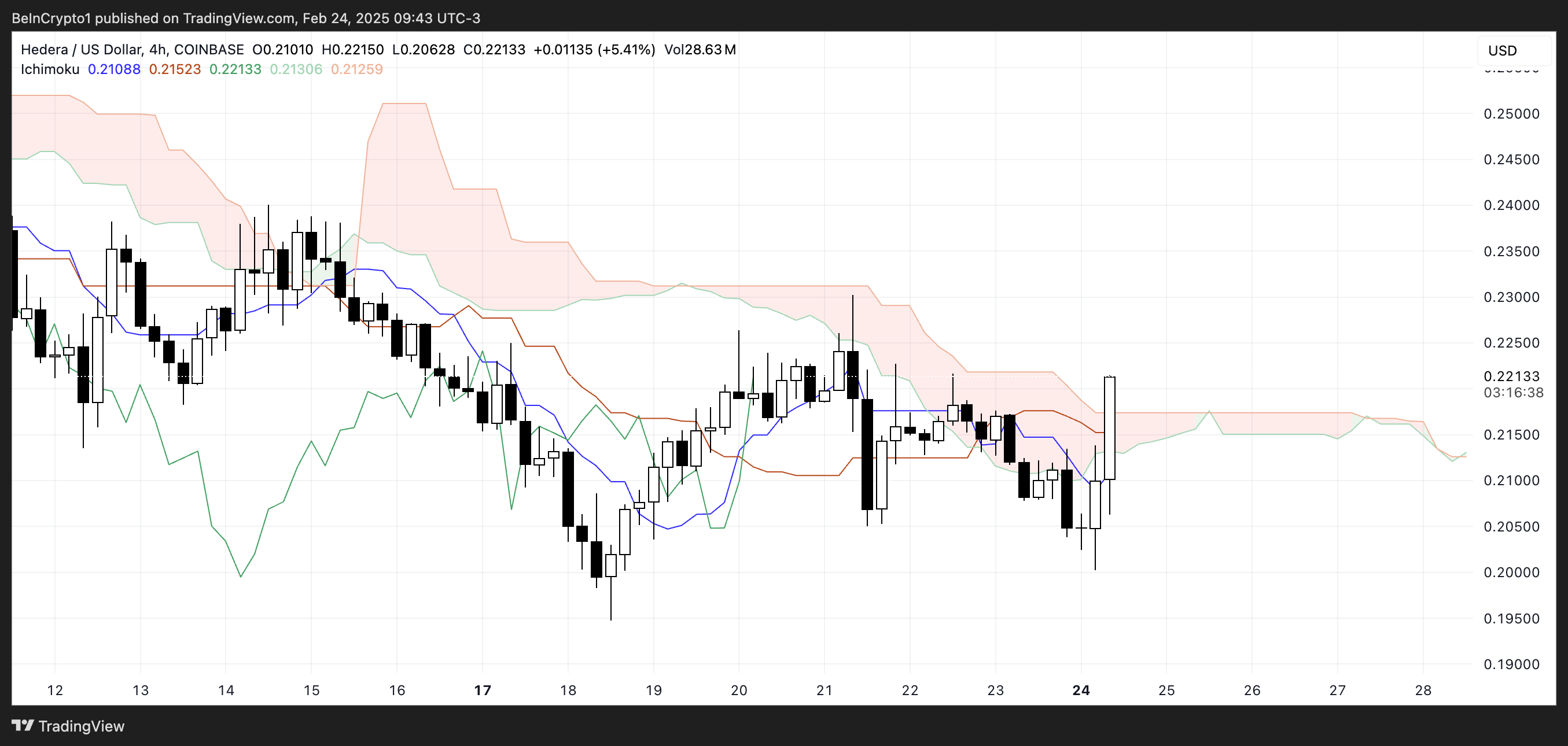The image size is (1568, 746).
Task: Open the TradingView text link at bottom
Action: 81,726
